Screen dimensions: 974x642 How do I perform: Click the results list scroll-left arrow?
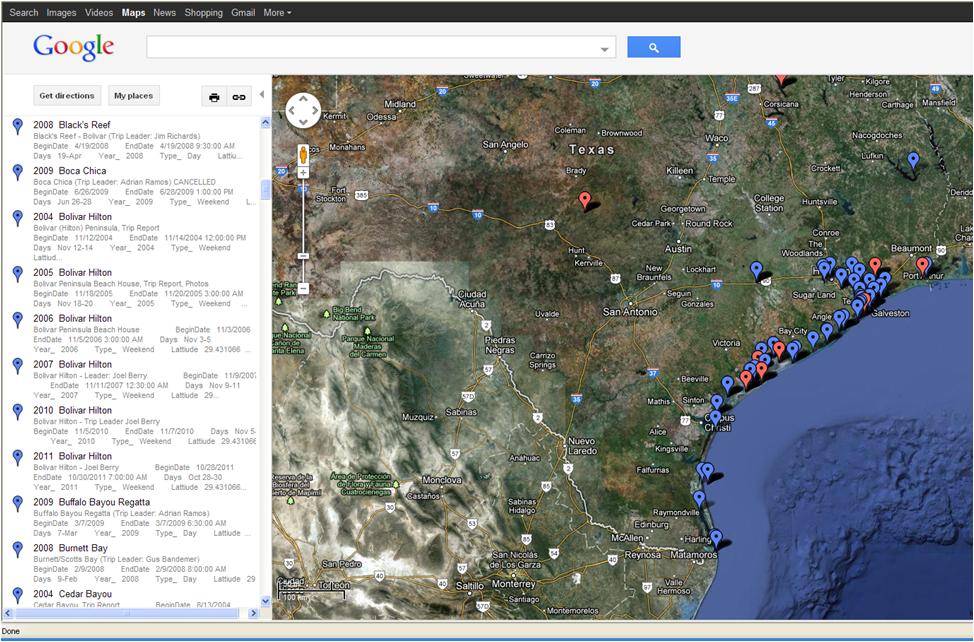7,613
